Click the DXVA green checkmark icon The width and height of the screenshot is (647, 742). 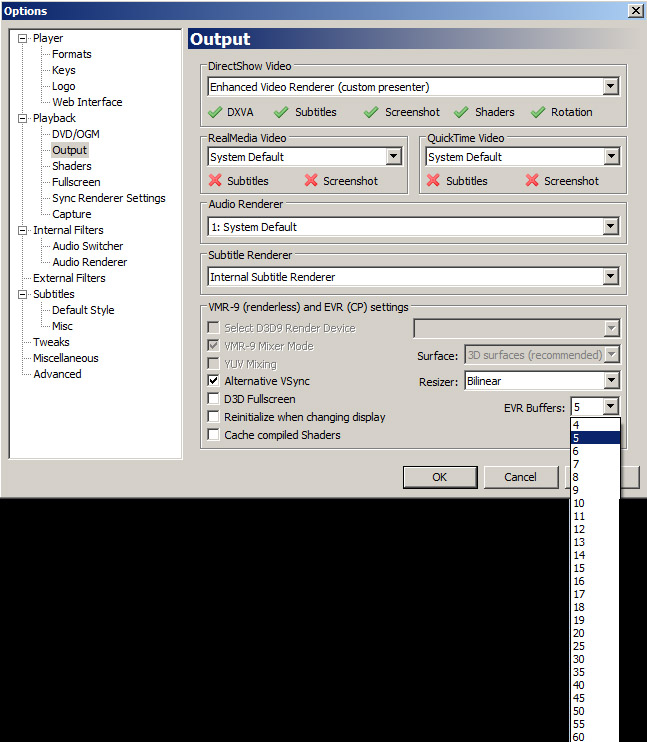(x=215, y=112)
